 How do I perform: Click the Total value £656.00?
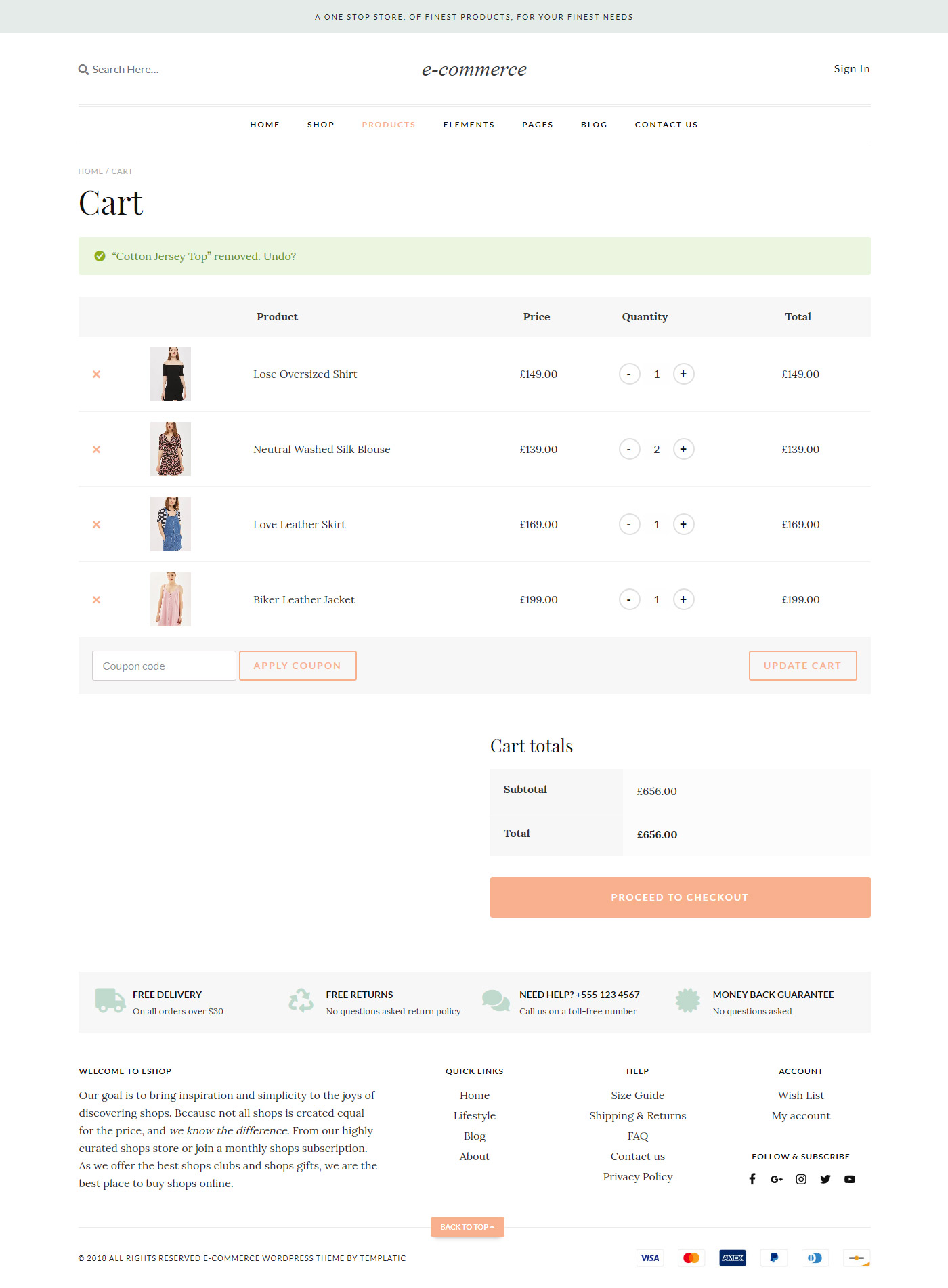click(x=657, y=834)
